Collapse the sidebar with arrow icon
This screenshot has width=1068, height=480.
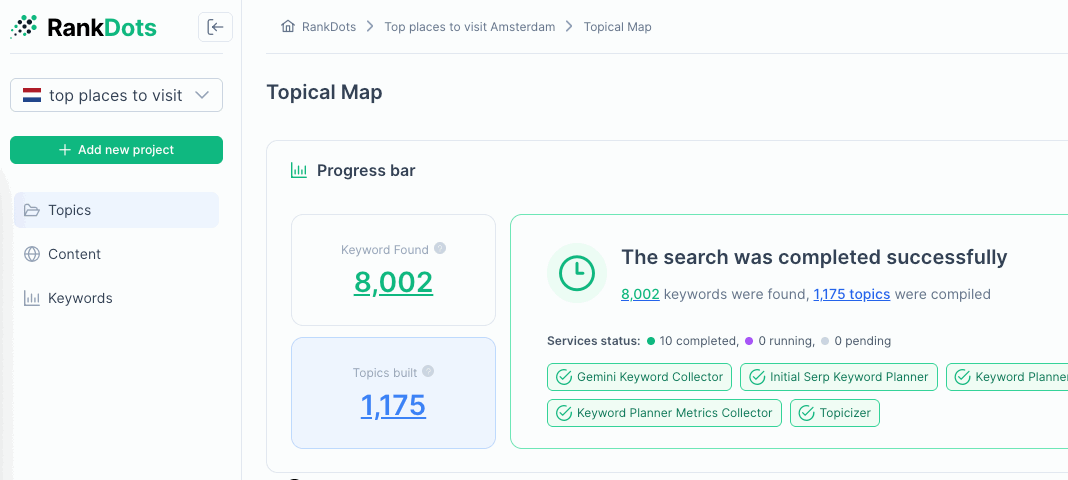click(215, 27)
